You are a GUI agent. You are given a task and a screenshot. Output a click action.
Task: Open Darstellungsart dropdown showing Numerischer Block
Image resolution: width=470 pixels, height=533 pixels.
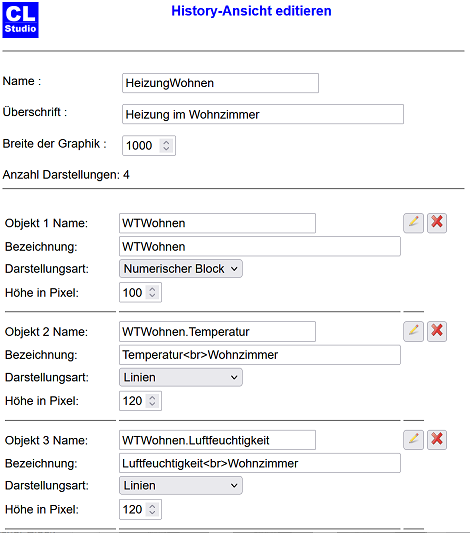181,269
